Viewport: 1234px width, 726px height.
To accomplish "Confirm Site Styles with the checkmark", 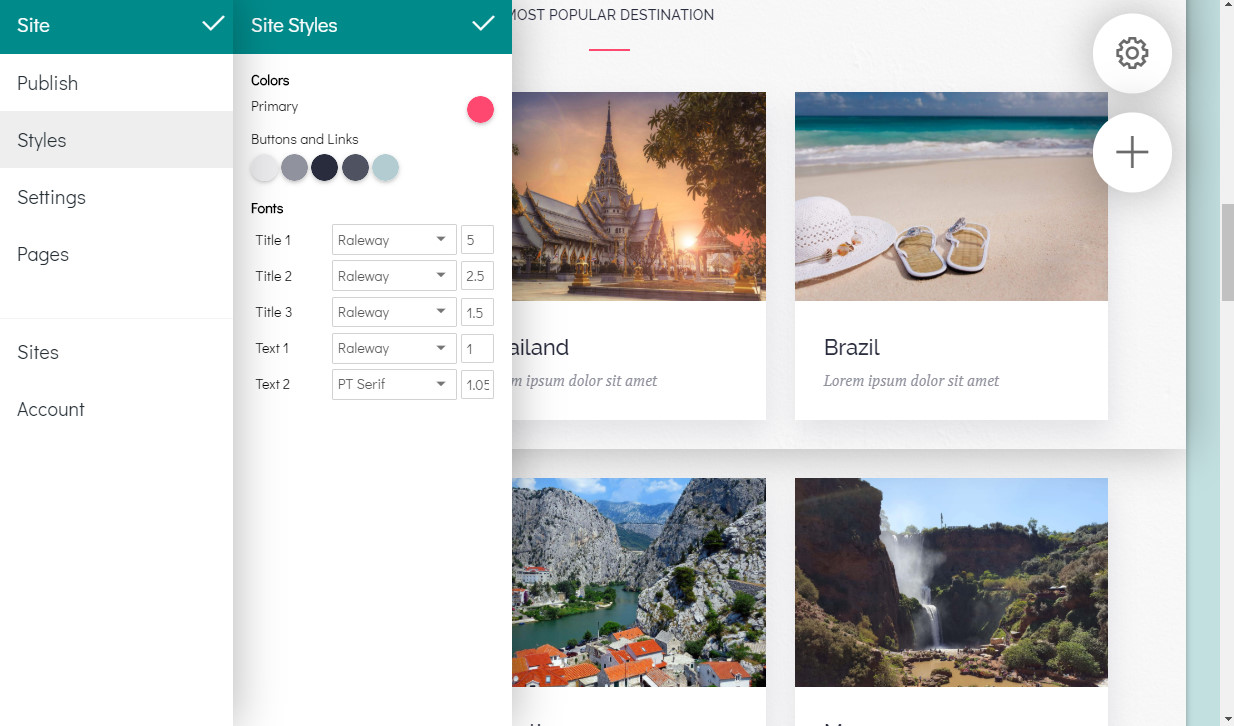I will pos(483,24).
